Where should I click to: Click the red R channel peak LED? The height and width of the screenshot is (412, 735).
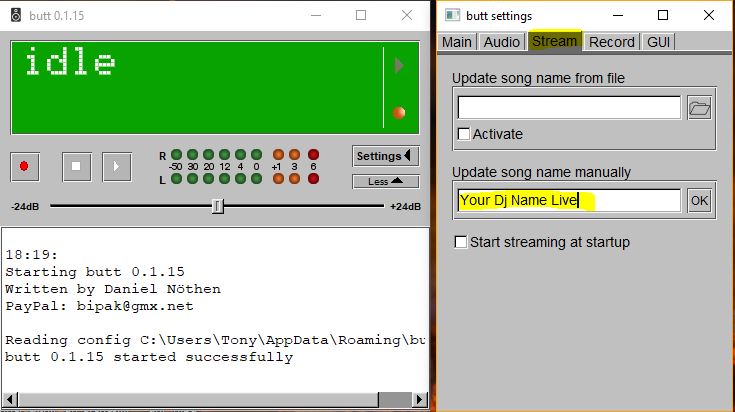click(x=314, y=155)
